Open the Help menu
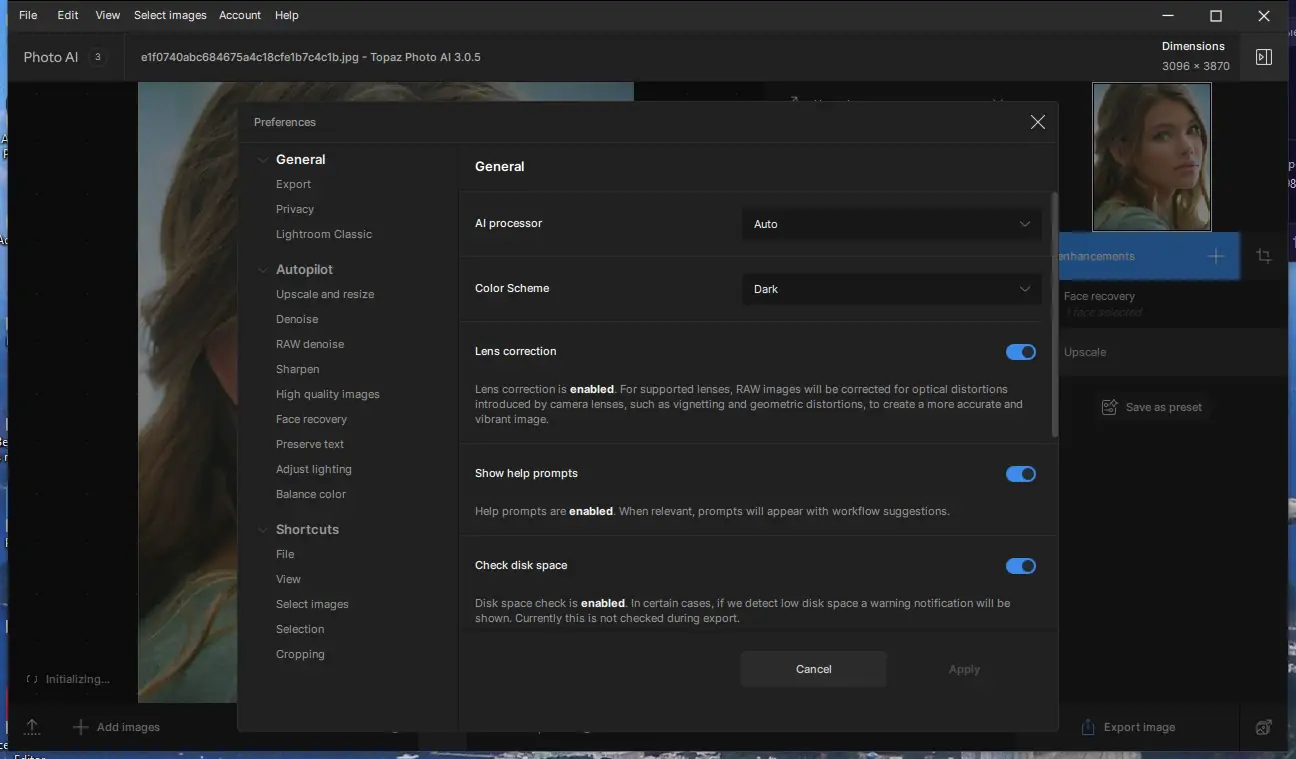This screenshot has width=1296, height=759. point(287,15)
